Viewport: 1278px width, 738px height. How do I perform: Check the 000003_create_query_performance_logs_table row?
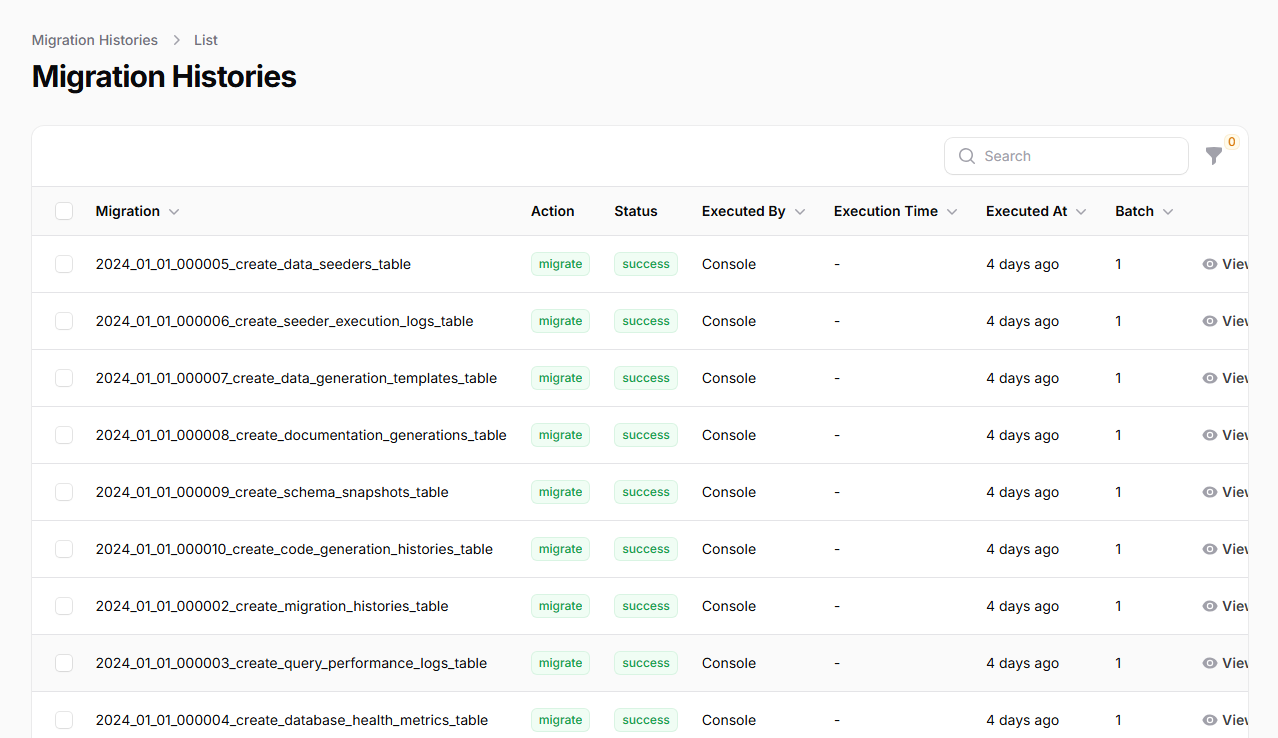coord(64,663)
